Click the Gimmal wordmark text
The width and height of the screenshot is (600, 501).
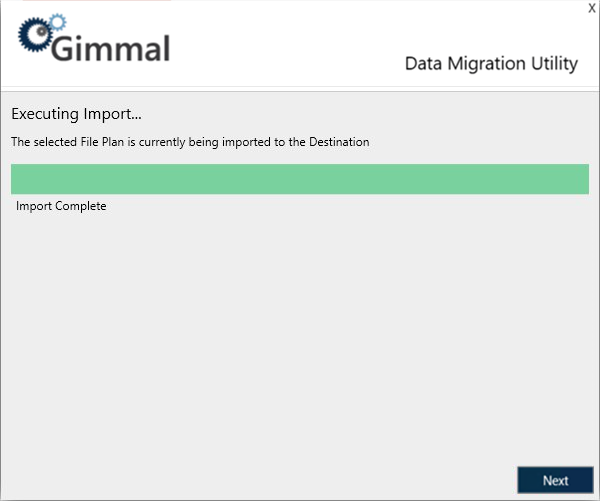point(112,47)
